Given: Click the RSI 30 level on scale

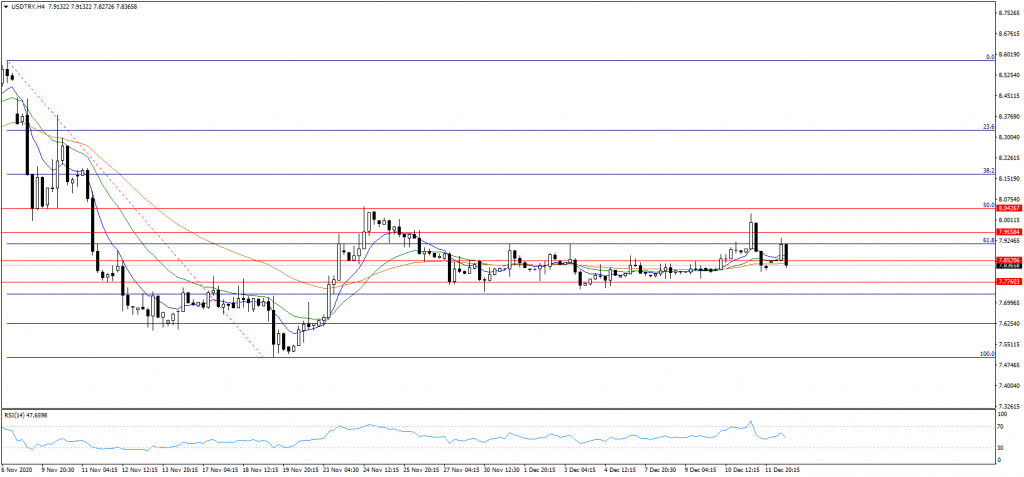Looking at the screenshot, I should 1002,447.
